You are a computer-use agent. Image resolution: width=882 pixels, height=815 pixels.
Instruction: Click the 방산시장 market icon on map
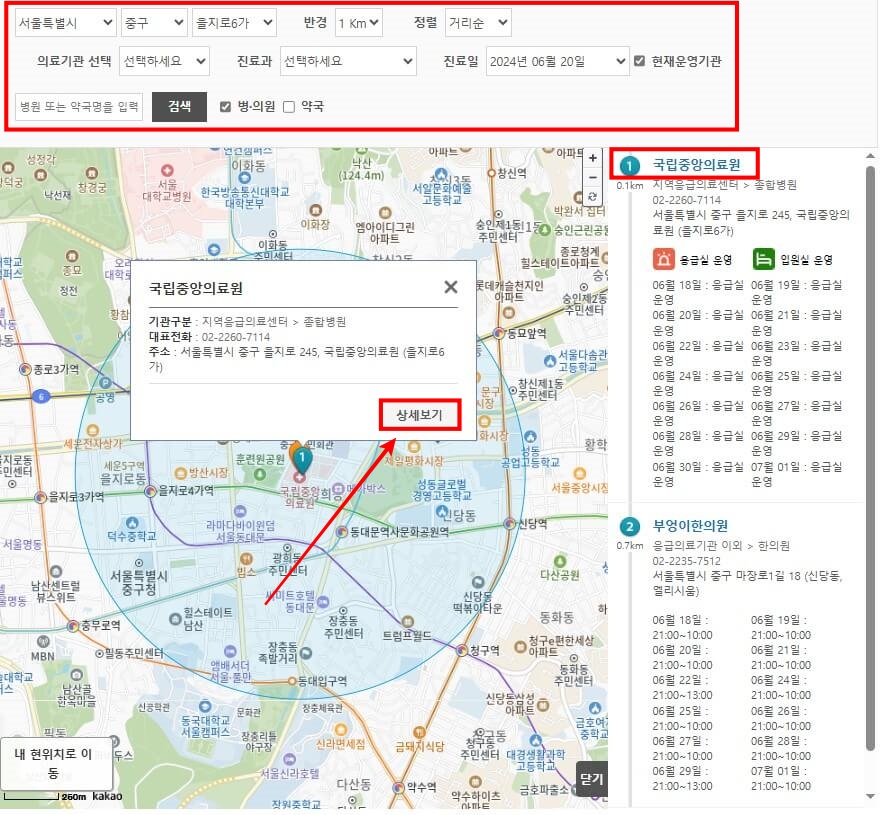tap(181, 473)
